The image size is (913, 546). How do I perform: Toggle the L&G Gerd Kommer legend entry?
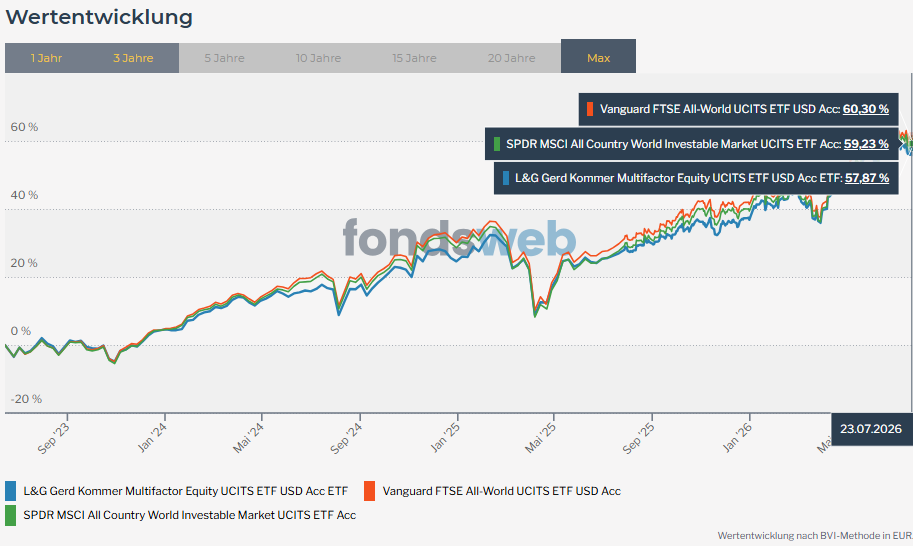176,491
